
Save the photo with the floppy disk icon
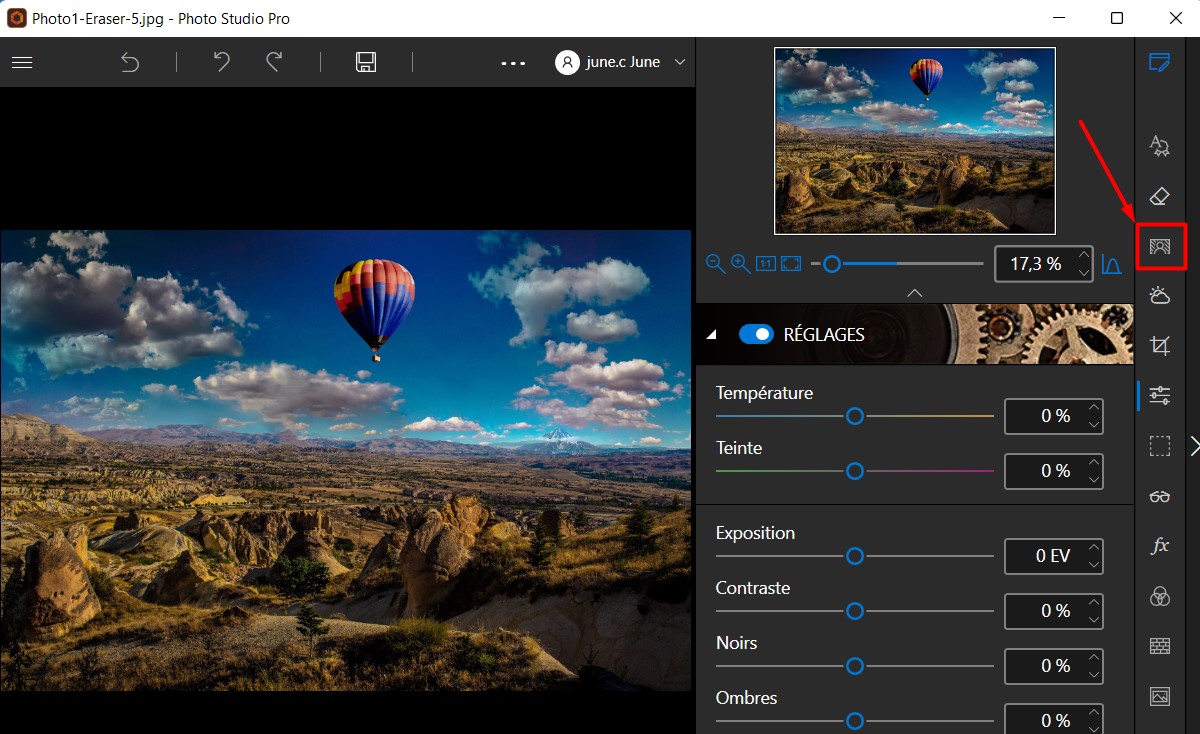(x=366, y=62)
